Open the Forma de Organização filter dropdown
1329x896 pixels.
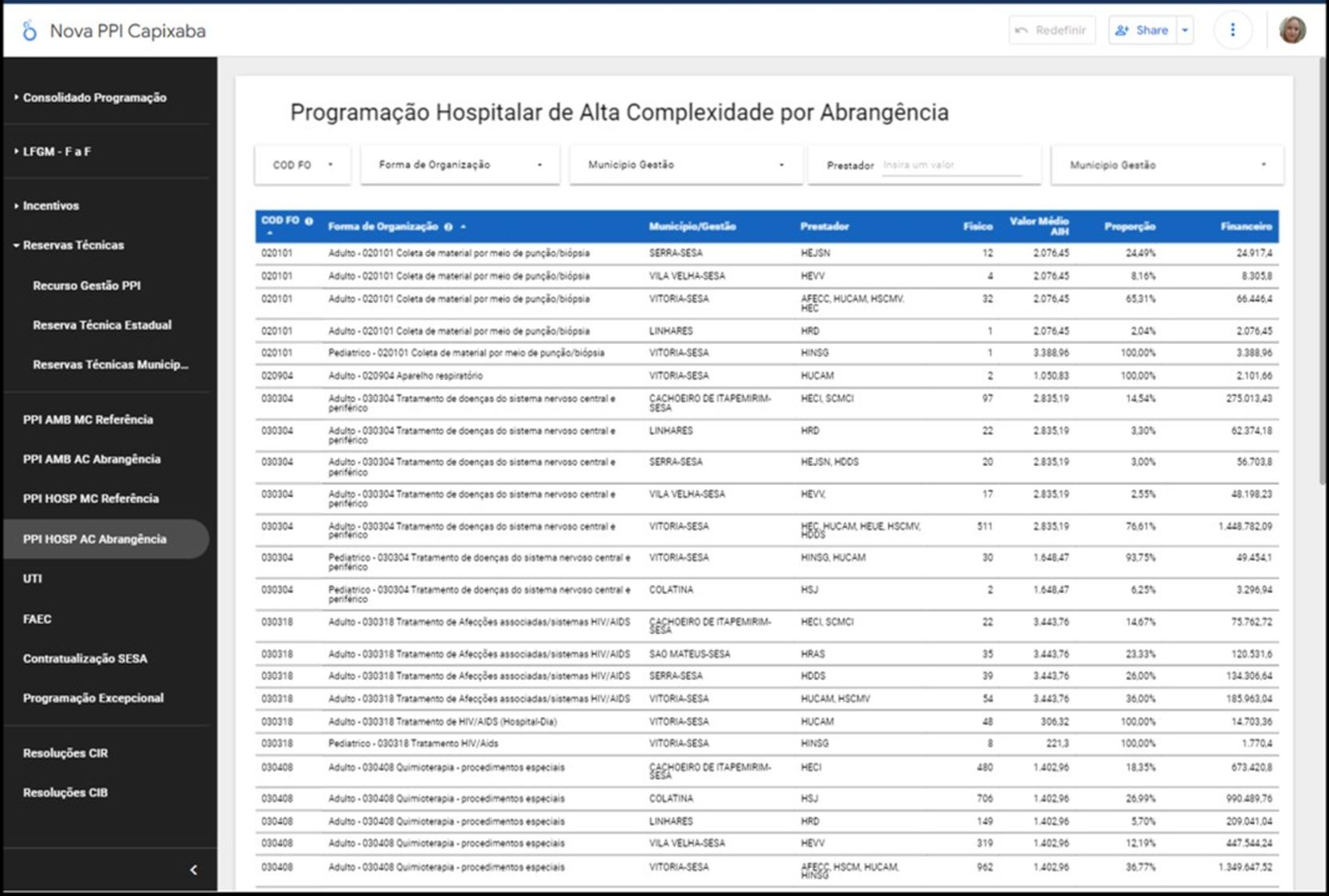pos(460,165)
